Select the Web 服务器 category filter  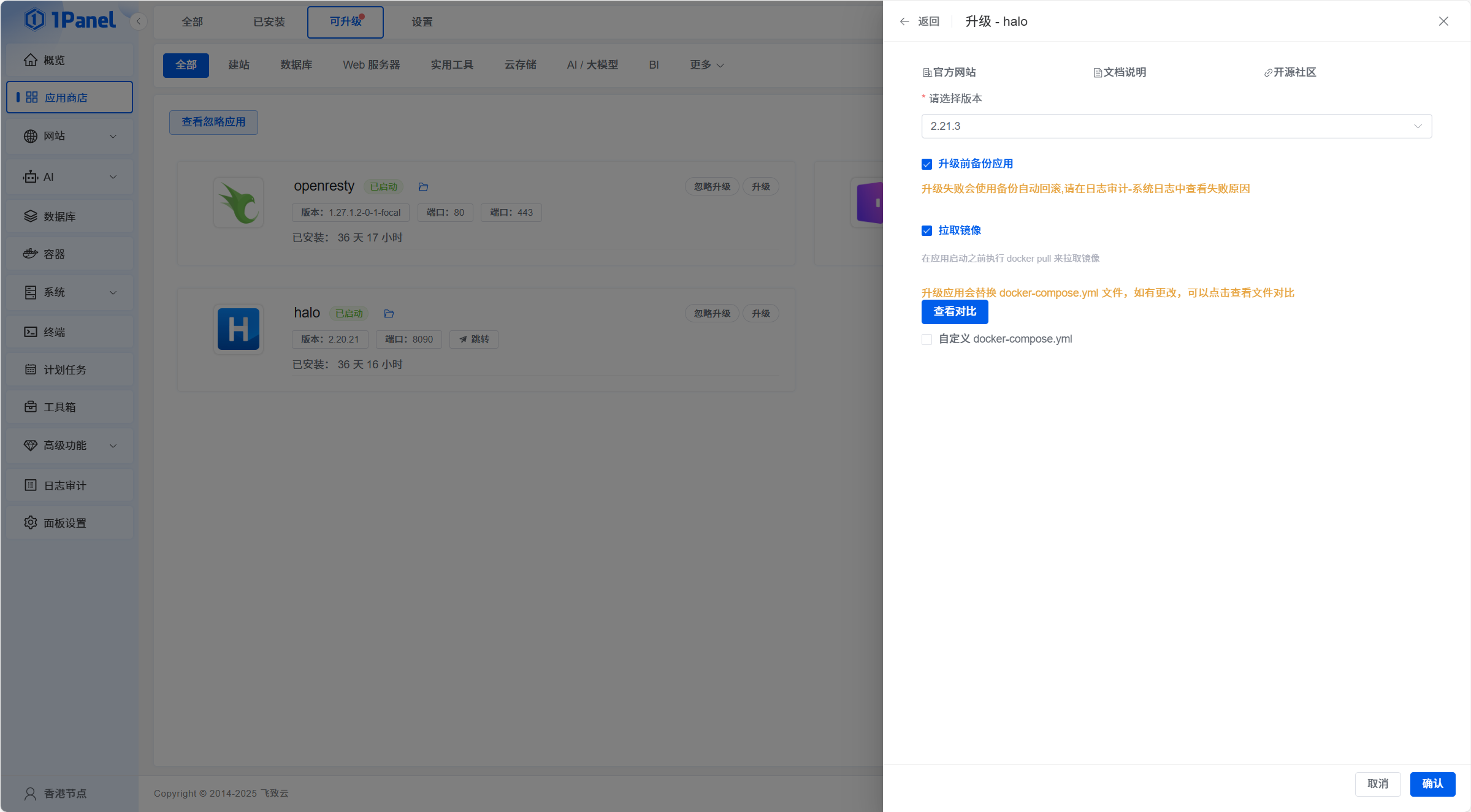click(x=371, y=64)
